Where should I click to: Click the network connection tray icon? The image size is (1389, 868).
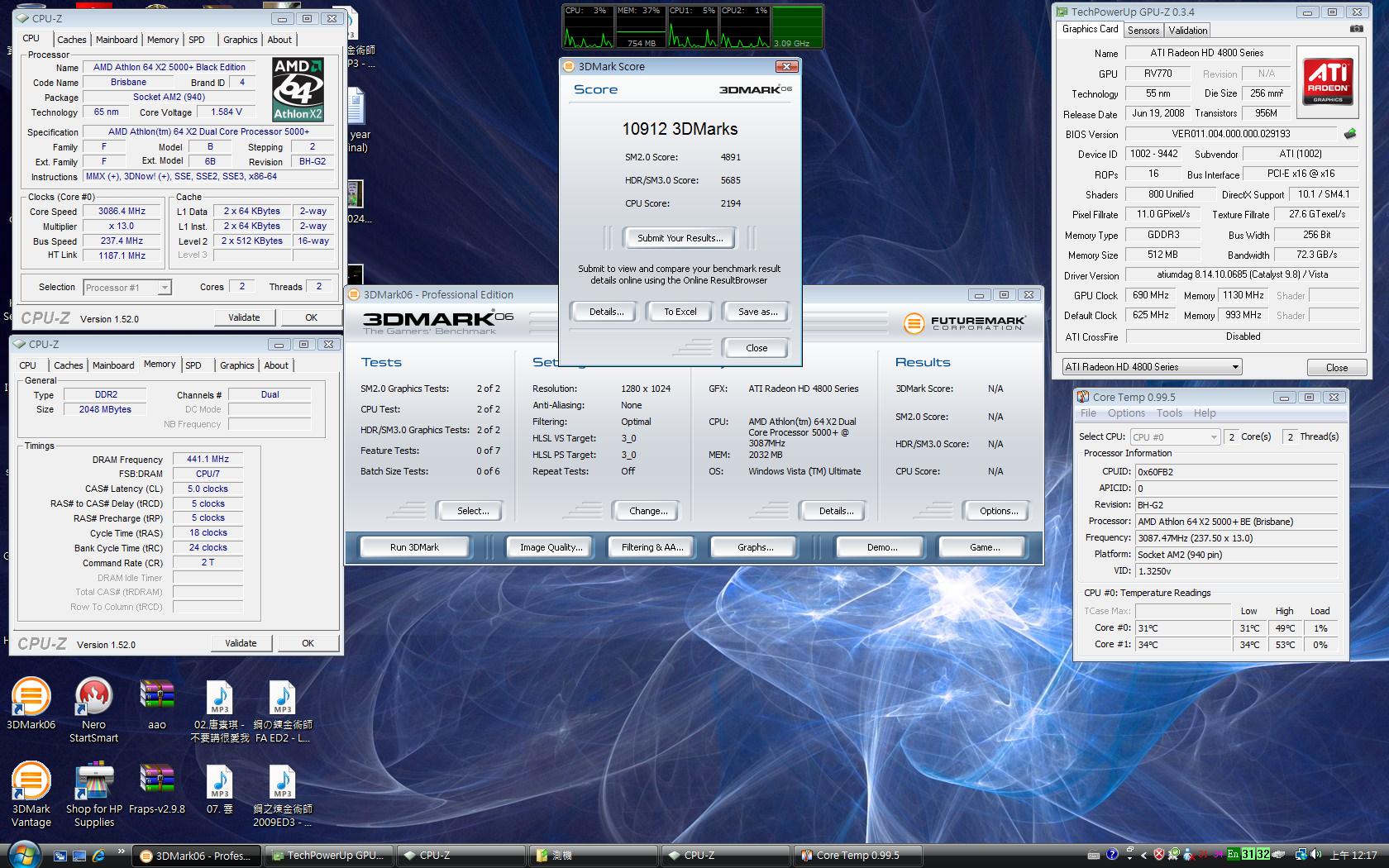1301,855
